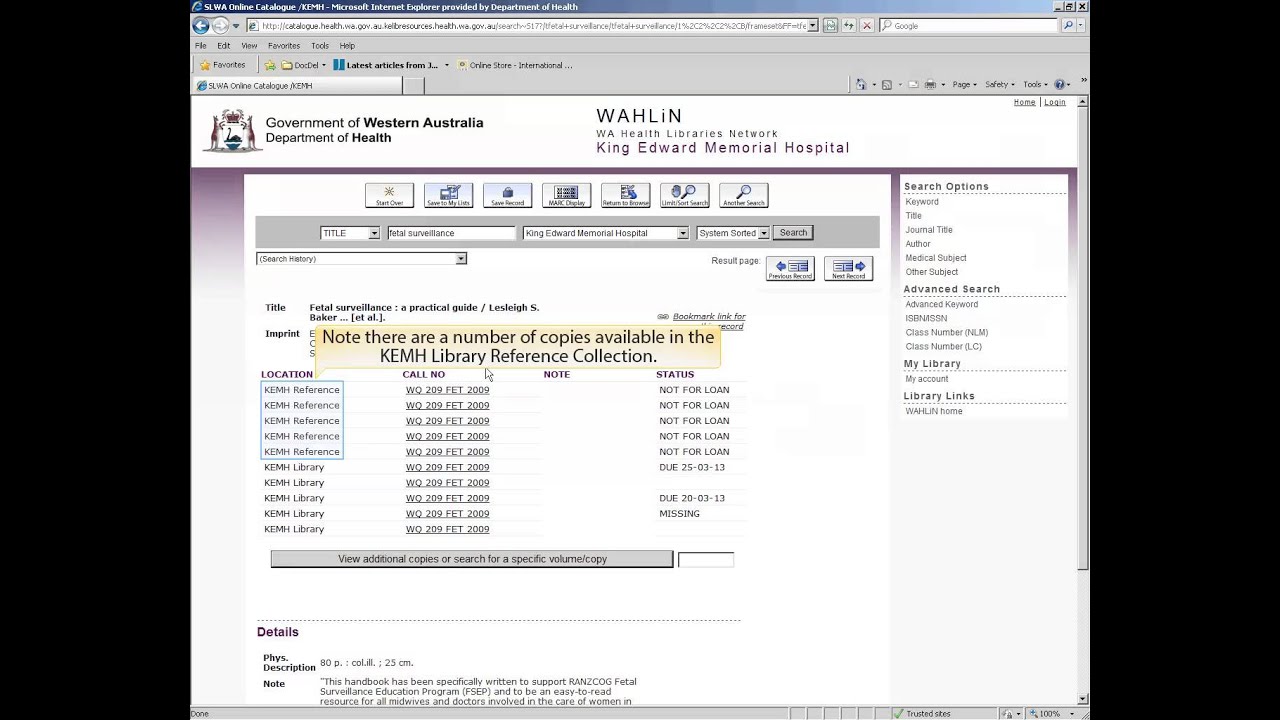Click the browser Forward arrow button

pos(220,26)
